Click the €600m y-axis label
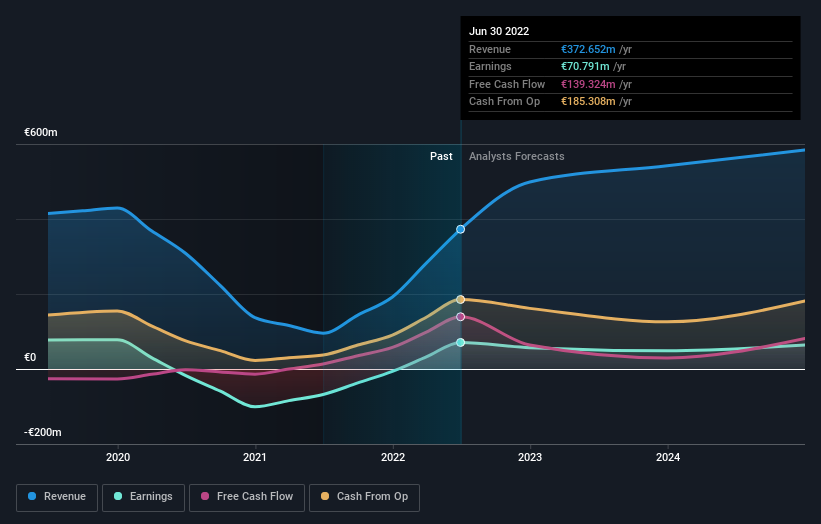Image resolution: width=821 pixels, height=524 pixels. pyautogui.click(x=41, y=132)
